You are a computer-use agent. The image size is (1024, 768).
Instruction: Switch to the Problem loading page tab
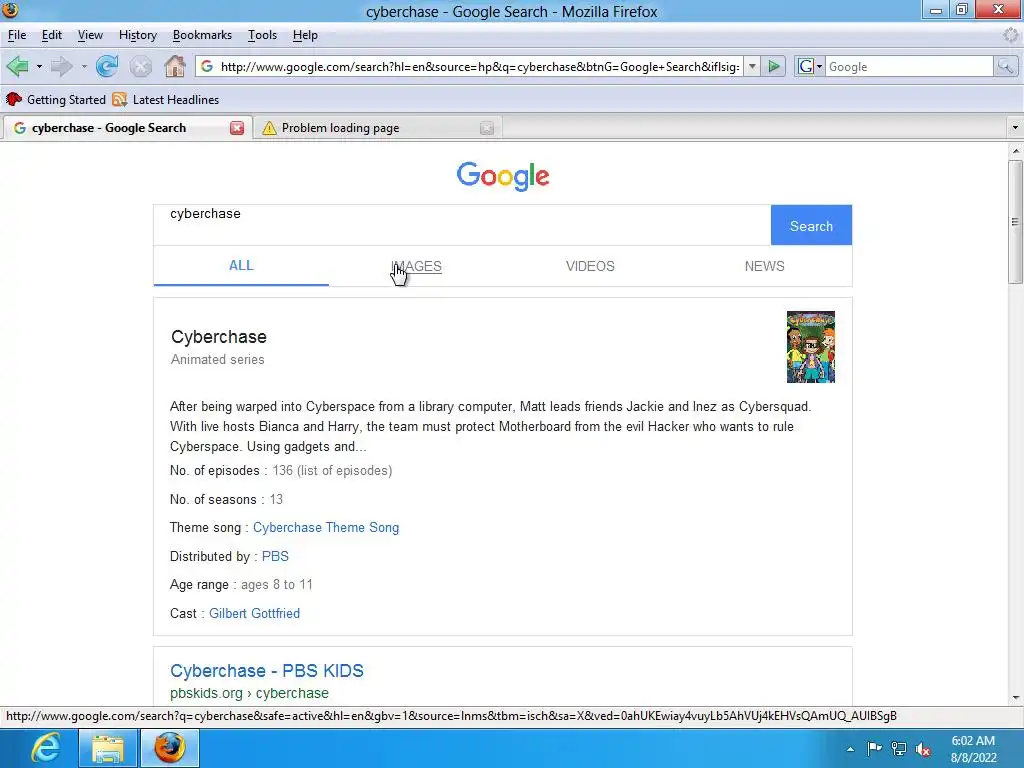[377, 128]
